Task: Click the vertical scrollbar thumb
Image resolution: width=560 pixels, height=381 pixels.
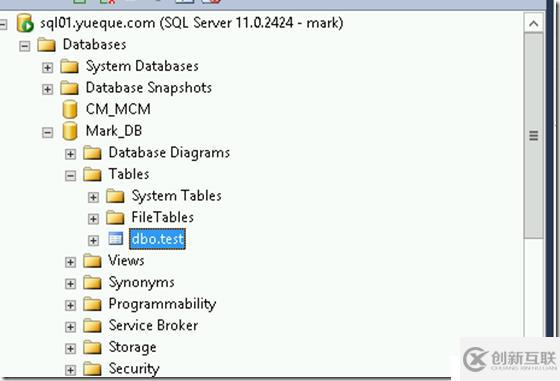Action: coord(534,136)
